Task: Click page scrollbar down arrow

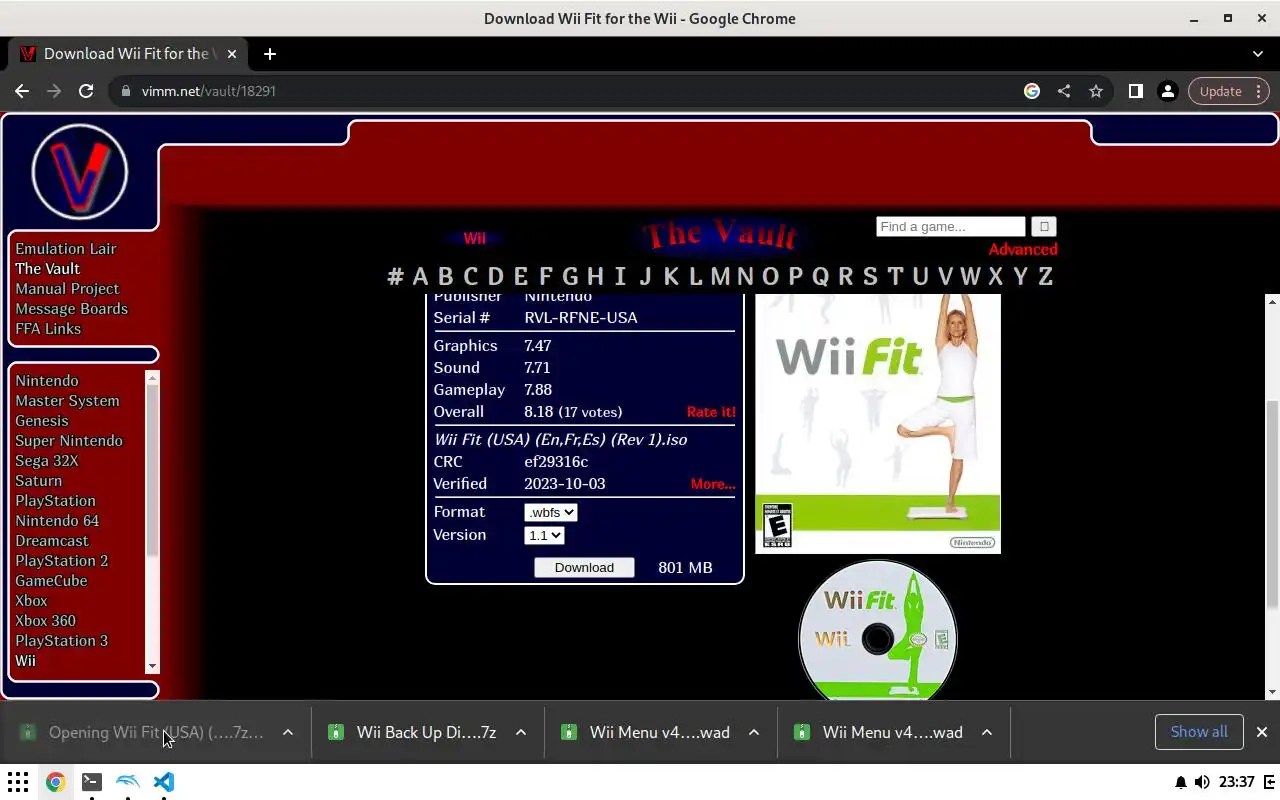Action: (x=1272, y=692)
